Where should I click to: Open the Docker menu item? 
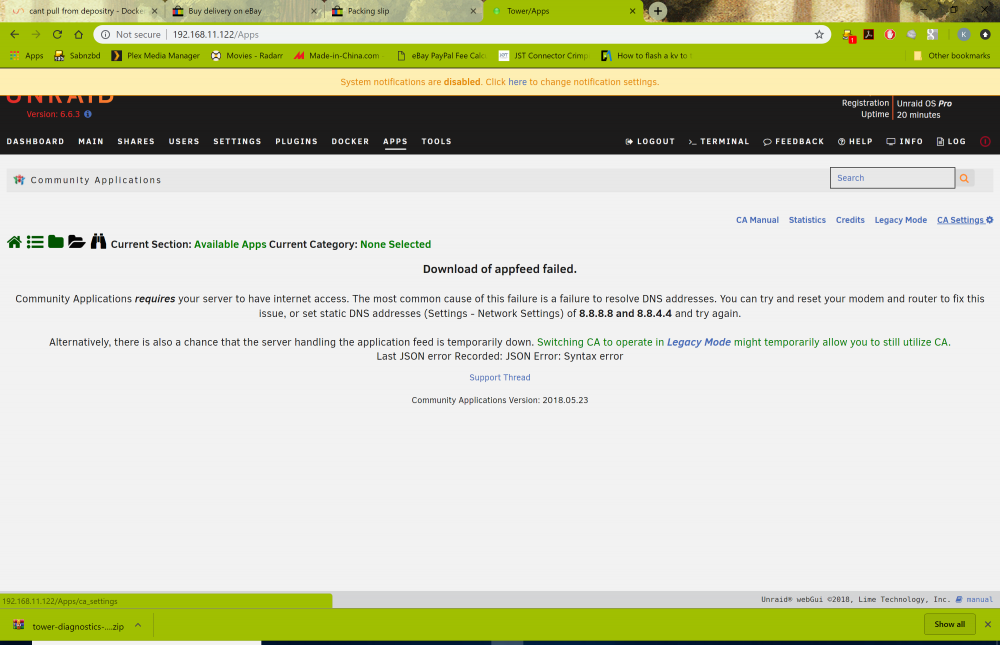click(350, 142)
